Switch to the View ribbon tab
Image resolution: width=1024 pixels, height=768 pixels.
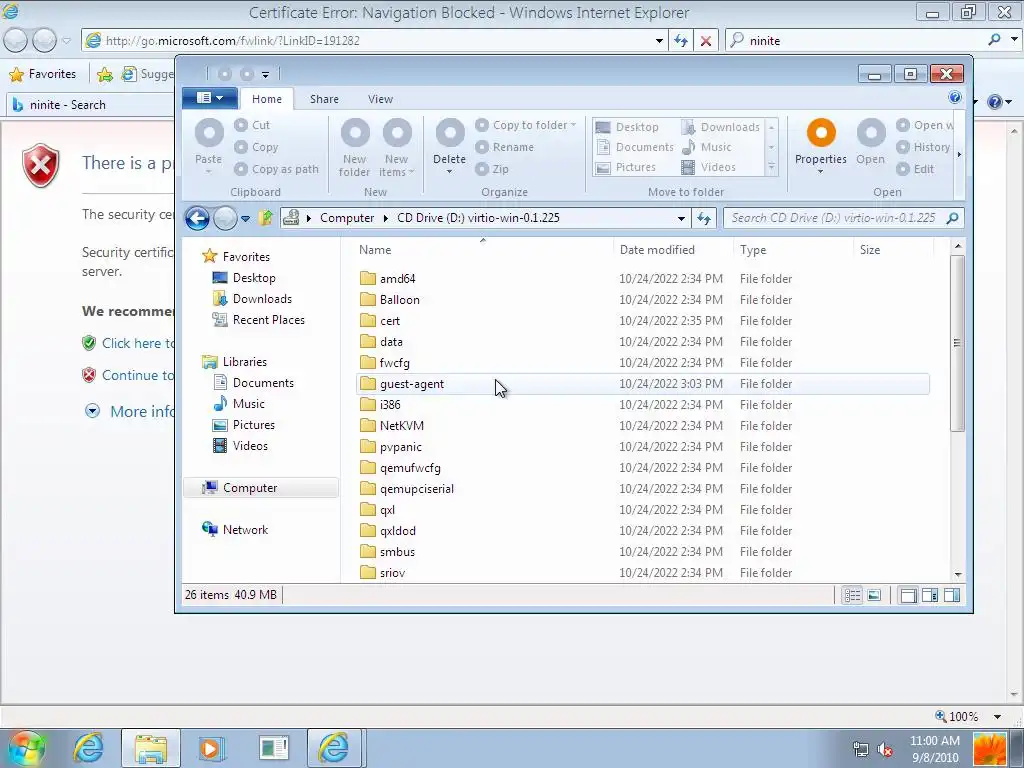[380, 99]
